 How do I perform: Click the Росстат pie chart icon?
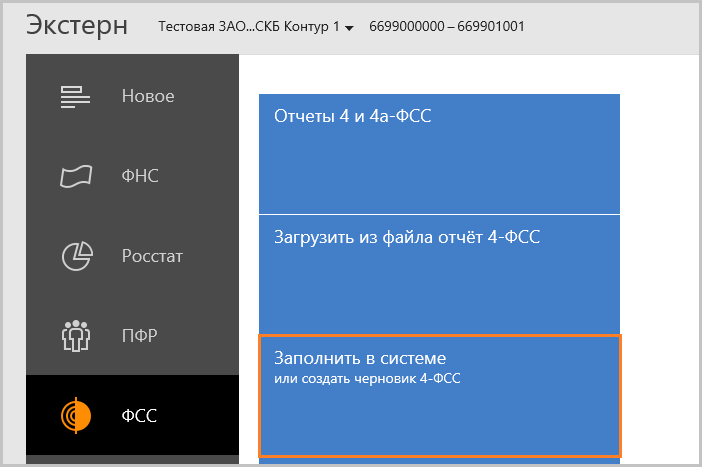pyautogui.click(x=77, y=256)
